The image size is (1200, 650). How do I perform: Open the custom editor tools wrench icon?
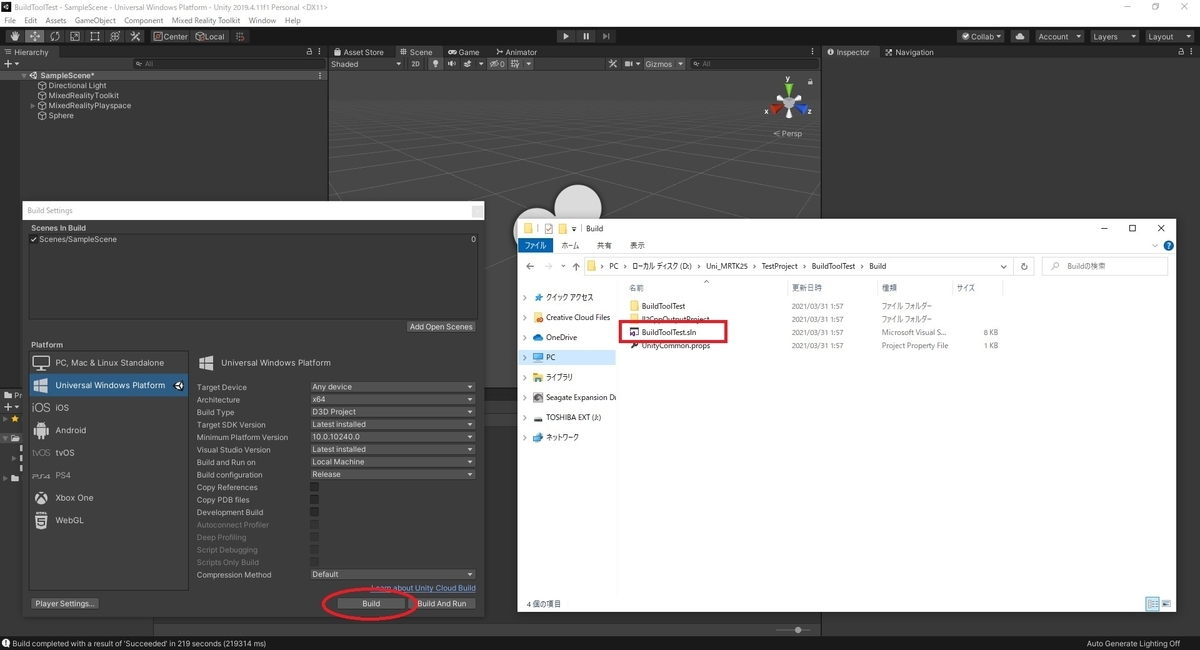pyautogui.click(x=134, y=36)
